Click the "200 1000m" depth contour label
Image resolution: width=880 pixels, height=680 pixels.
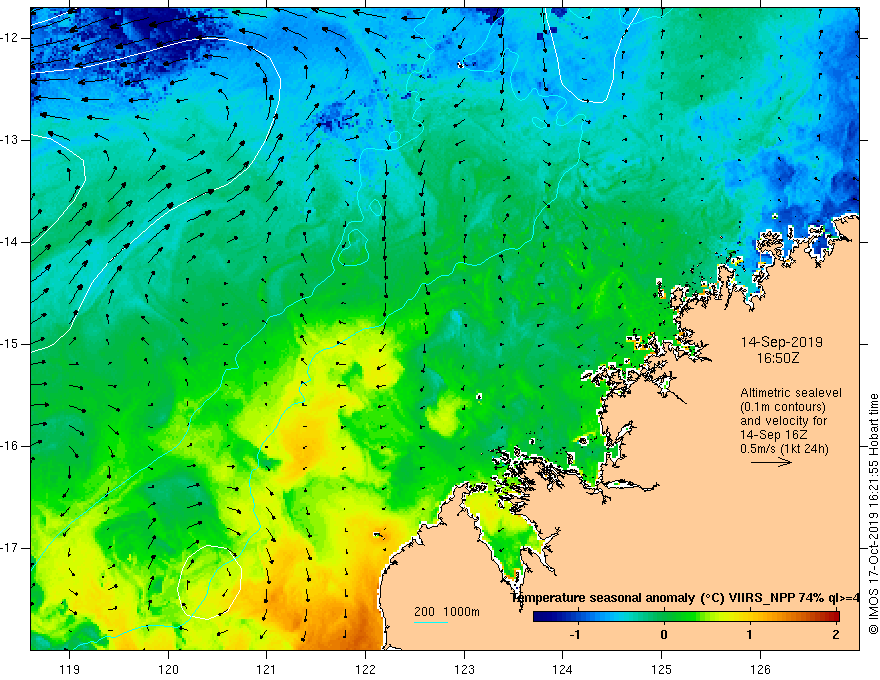pyautogui.click(x=447, y=612)
